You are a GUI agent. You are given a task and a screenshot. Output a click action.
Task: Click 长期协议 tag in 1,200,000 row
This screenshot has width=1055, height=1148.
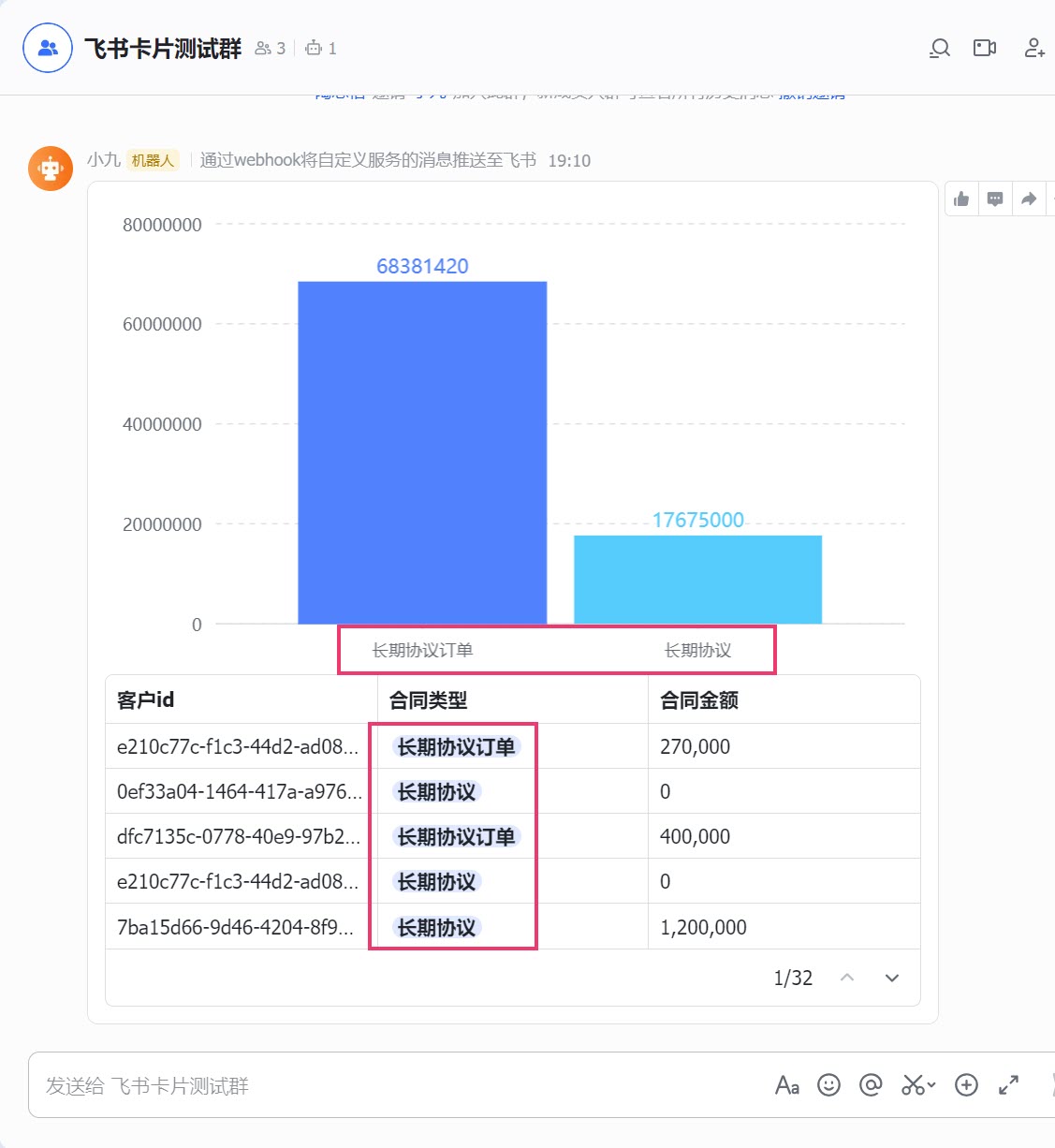pyautogui.click(x=436, y=927)
